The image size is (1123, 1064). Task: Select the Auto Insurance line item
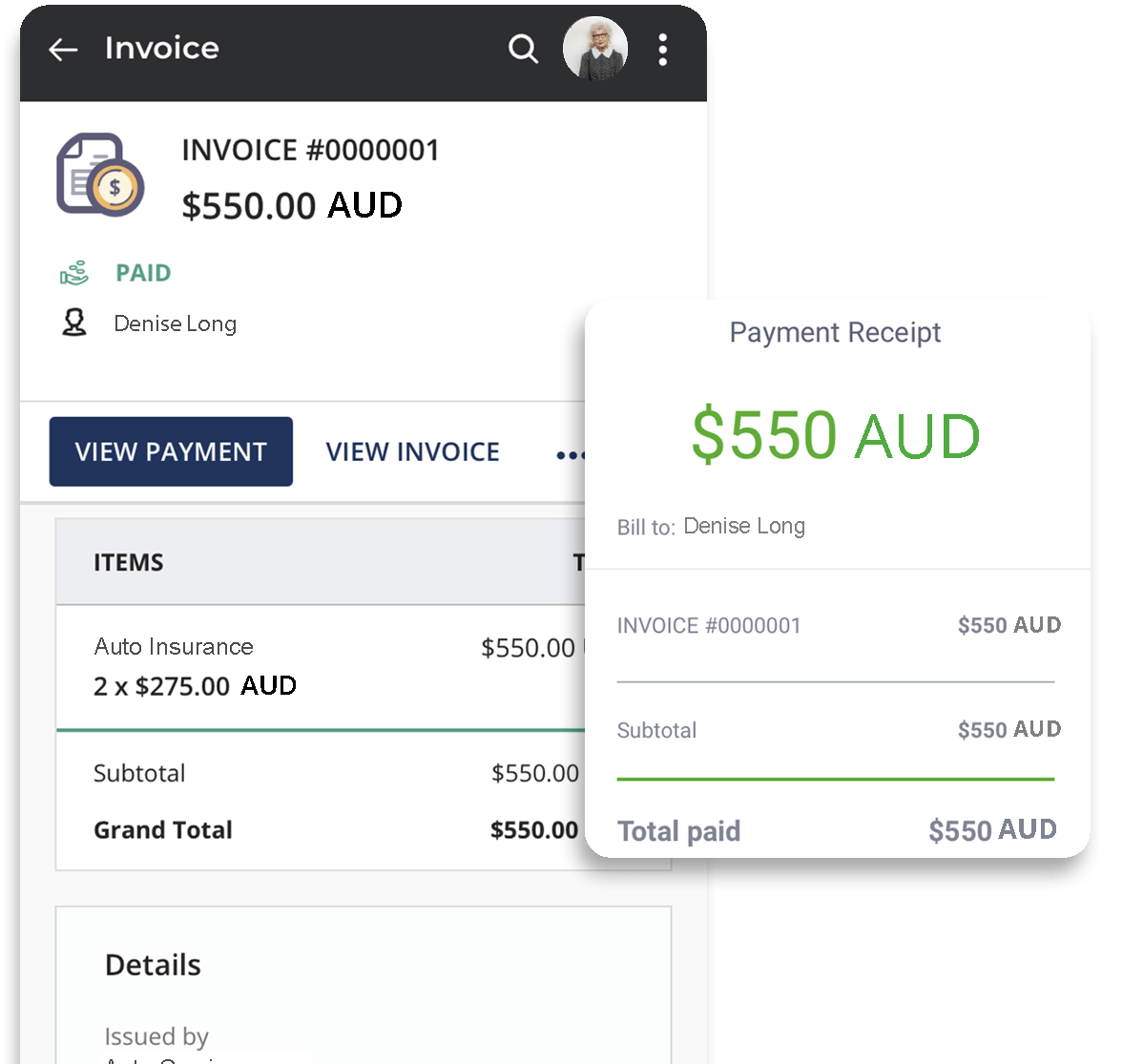(174, 647)
